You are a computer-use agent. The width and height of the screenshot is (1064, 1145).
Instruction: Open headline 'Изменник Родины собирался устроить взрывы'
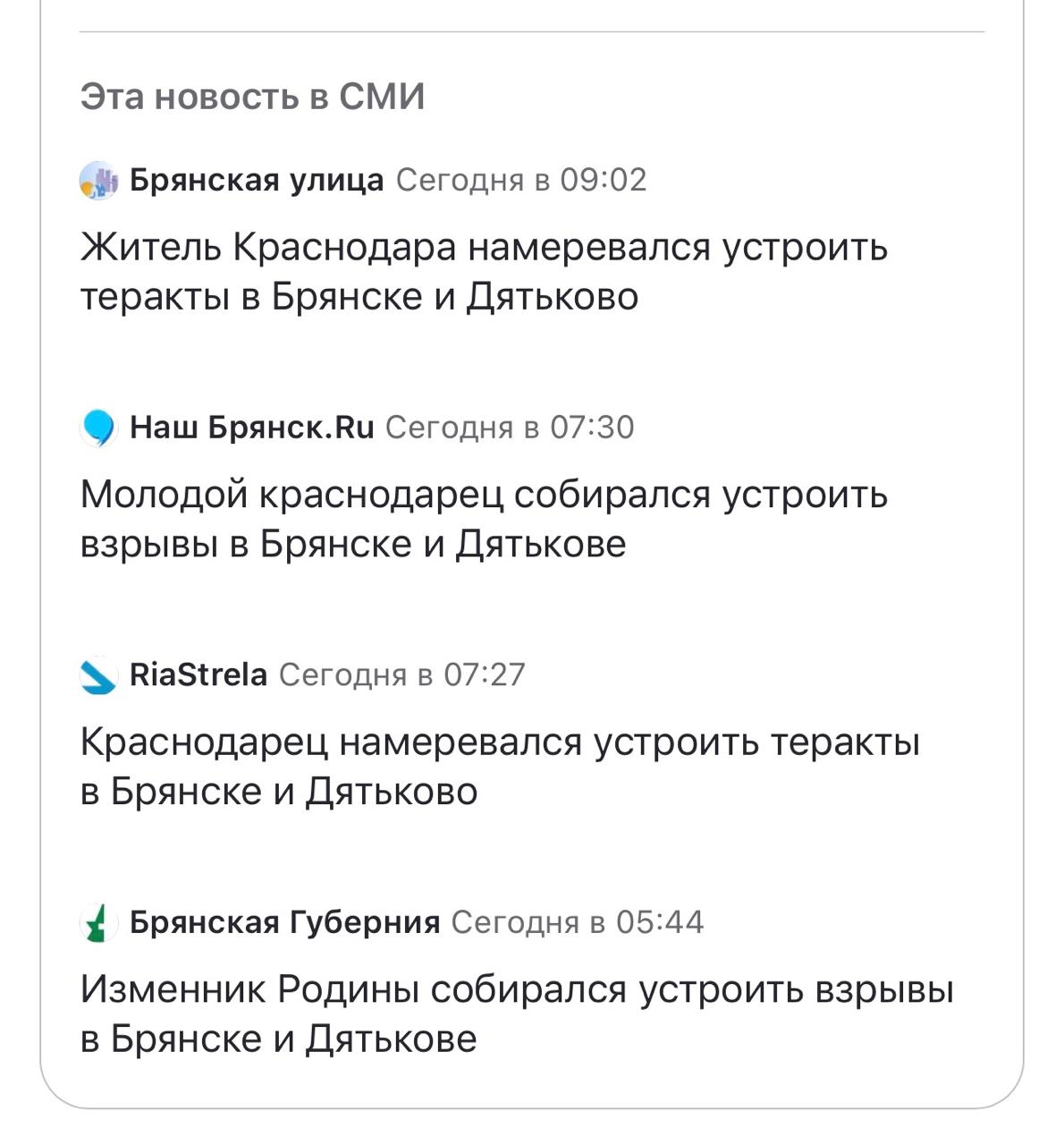pyautogui.click(x=517, y=1014)
